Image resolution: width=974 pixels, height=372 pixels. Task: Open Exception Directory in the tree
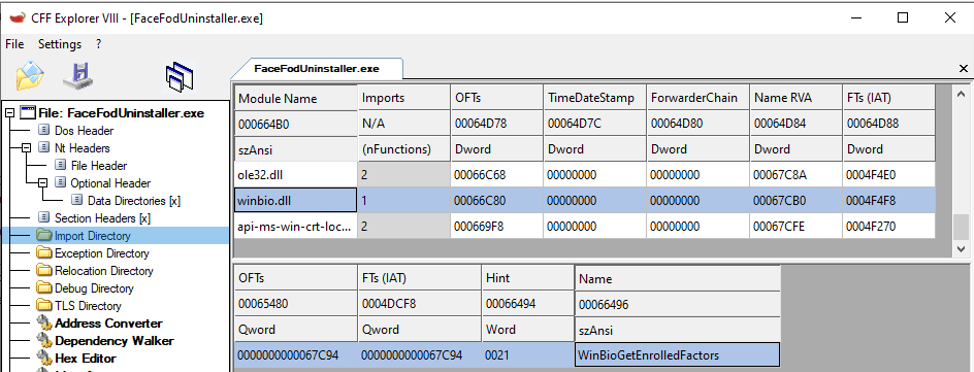102,253
